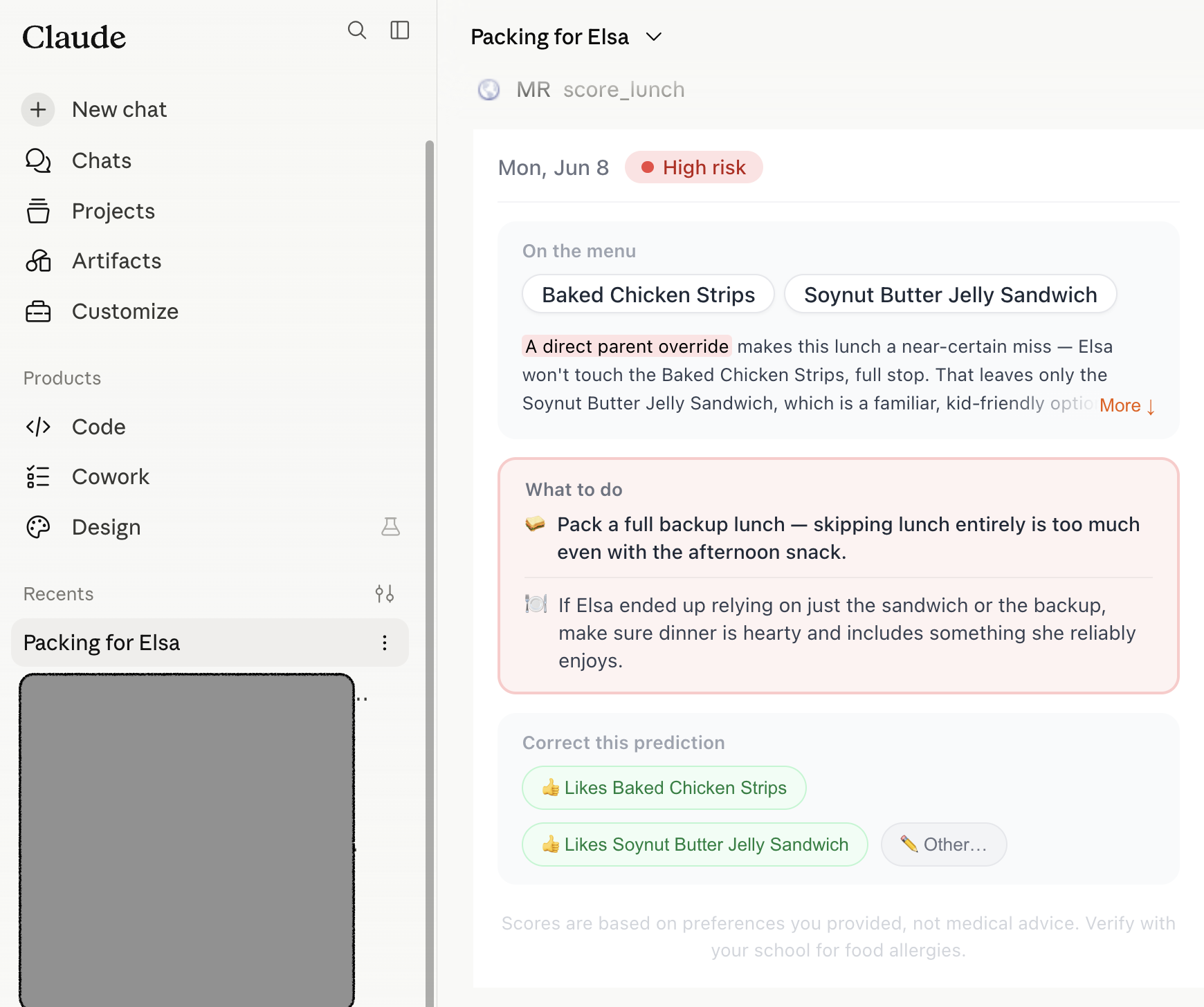The width and height of the screenshot is (1204, 1007).
Task: Click the Claude logo
Action: point(74,37)
